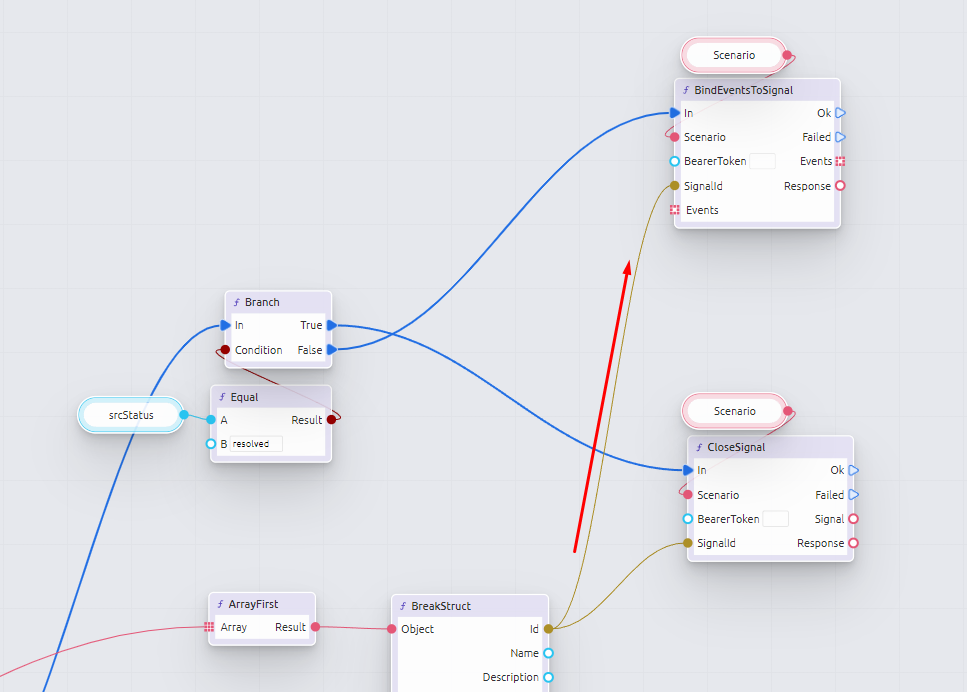Click the BreakStruct Id output pin
Viewport: 967px width, 692px height.
pos(548,629)
